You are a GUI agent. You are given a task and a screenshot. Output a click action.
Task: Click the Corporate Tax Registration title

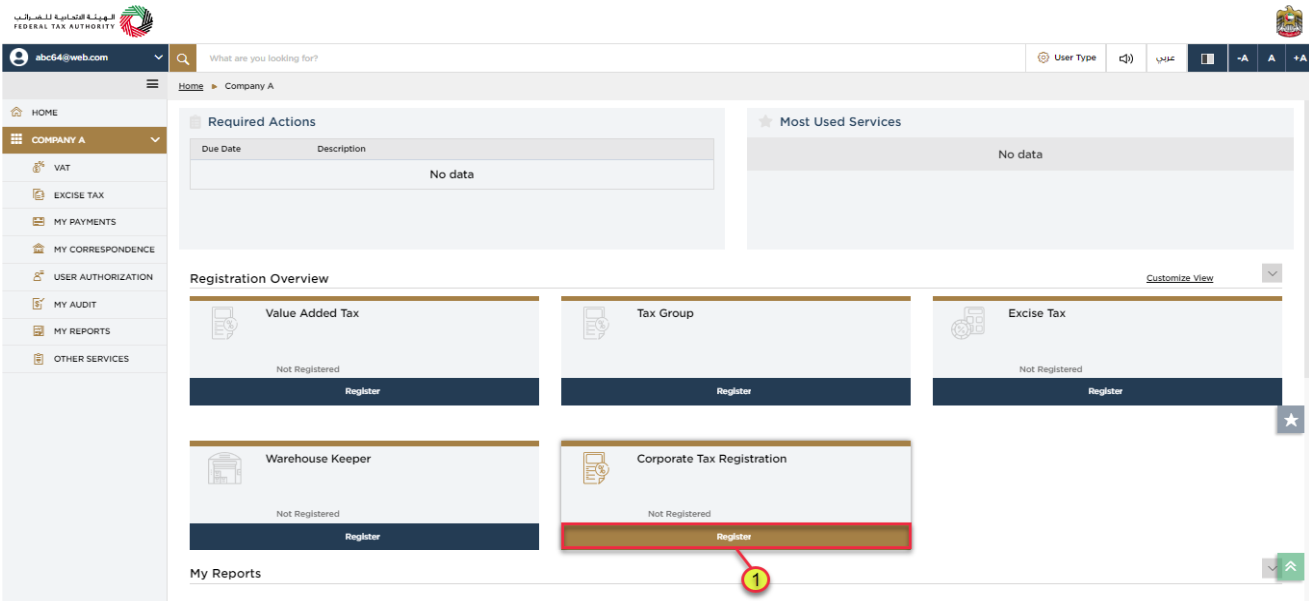pos(712,459)
